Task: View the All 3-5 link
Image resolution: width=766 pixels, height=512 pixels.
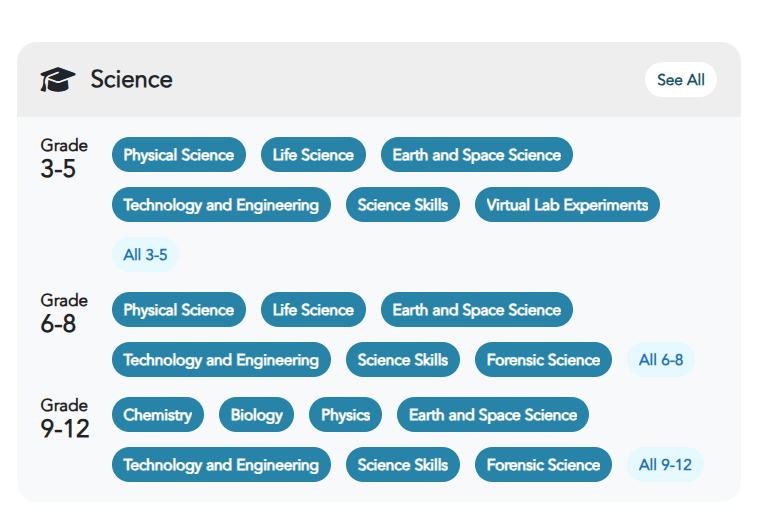Action: [145, 255]
